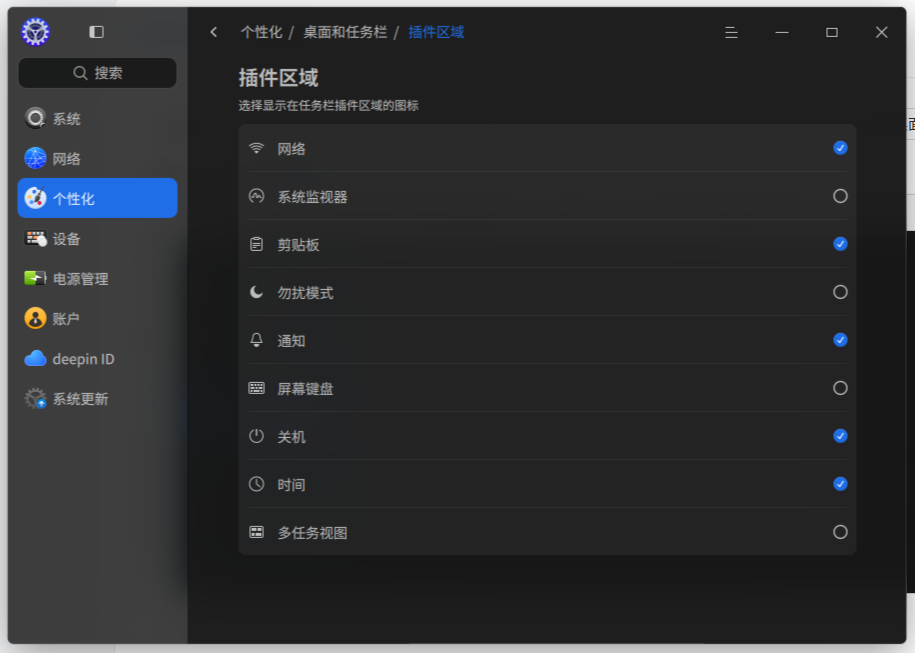Click the highlighted 个性化 sidebar label
The height and width of the screenshot is (653, 915).
(x=74, y=199)
